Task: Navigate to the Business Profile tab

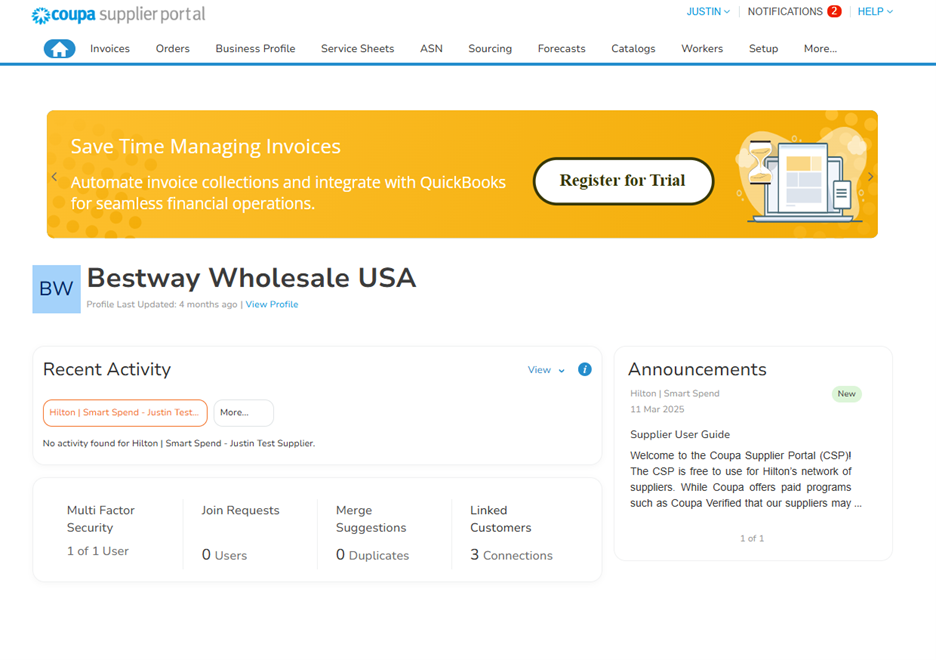Action: point(255,48)
